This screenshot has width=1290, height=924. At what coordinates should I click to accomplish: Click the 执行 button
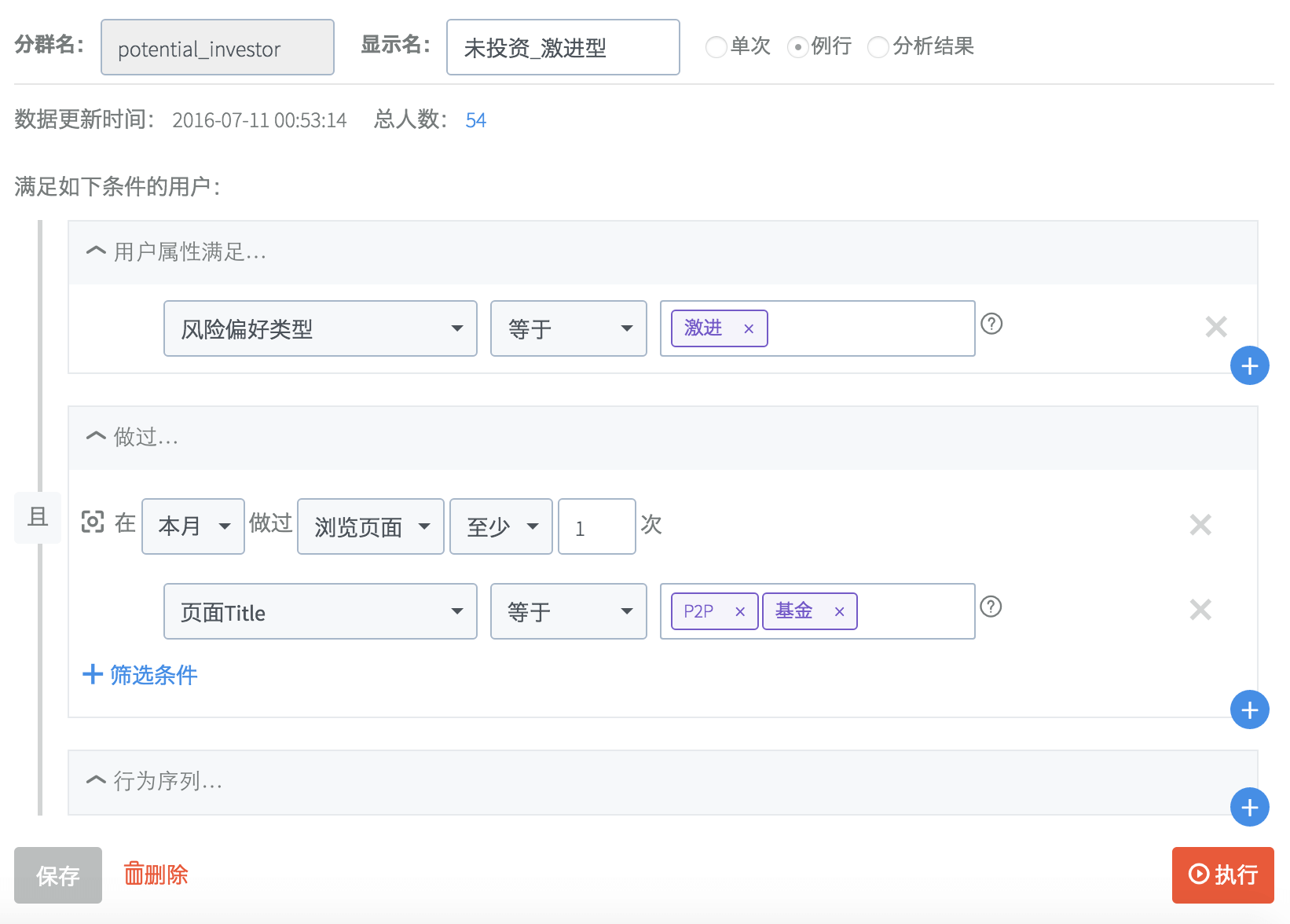[1222, 875]
